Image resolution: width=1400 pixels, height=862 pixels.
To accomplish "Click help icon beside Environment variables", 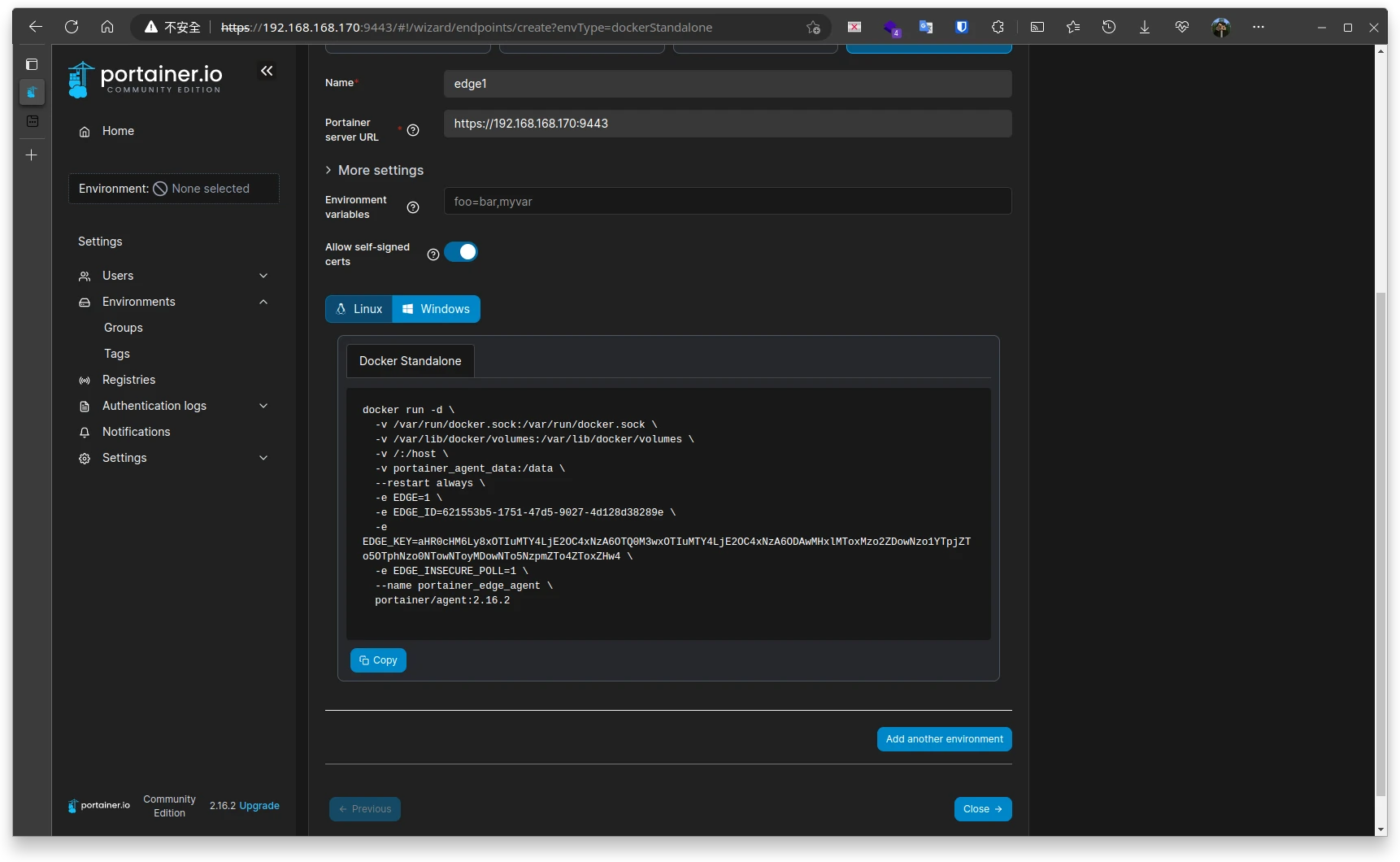I will [413, 207].
